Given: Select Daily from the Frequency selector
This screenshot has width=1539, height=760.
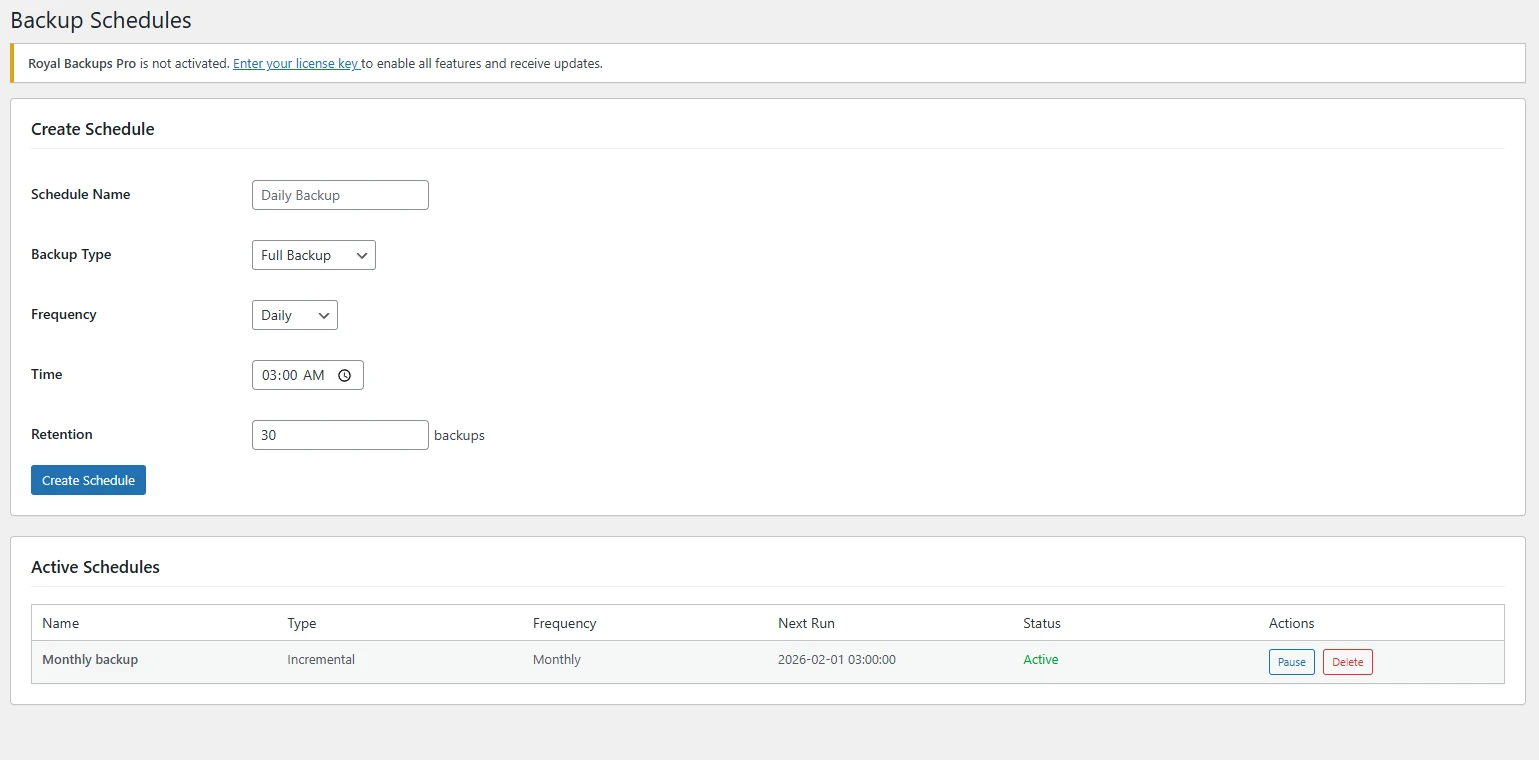Looking at the screenshot, I should [294, 315].
